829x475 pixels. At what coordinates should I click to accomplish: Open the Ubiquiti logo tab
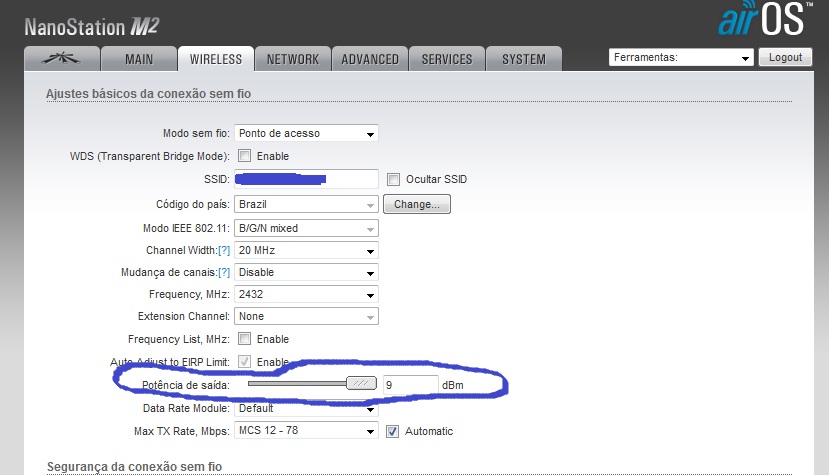coord(62,59)
